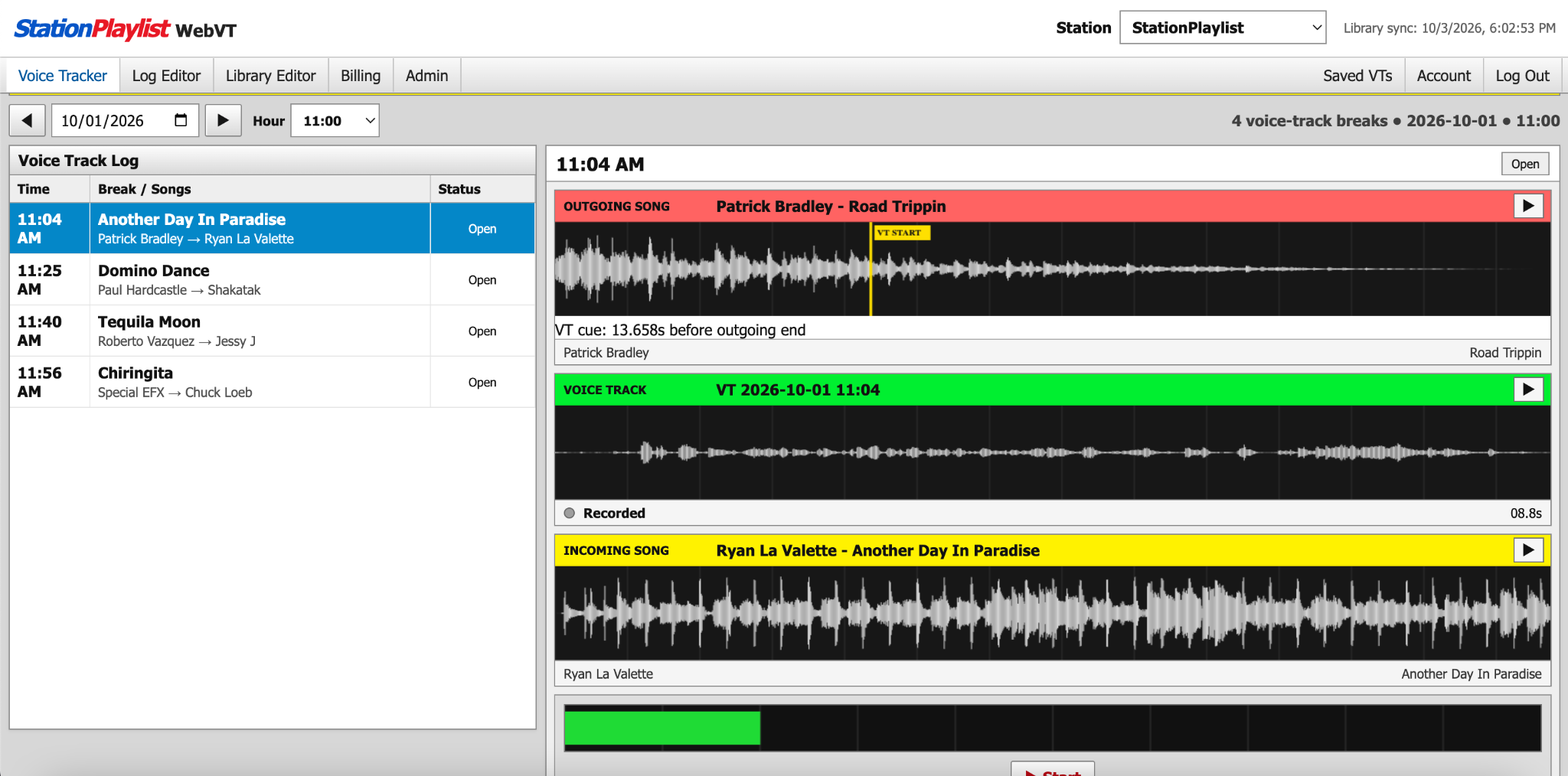Click the voice track waveform
This screenshot has height=776, width=1568.
point(1053,452)
